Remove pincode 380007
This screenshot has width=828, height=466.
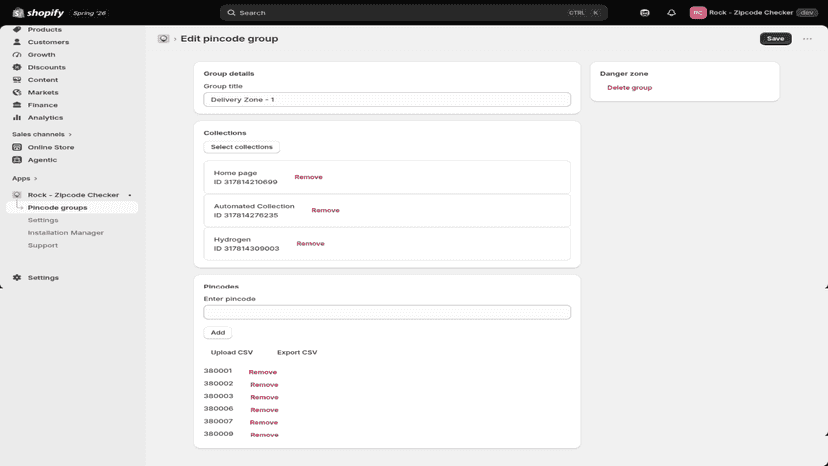(x=264, y=423)
